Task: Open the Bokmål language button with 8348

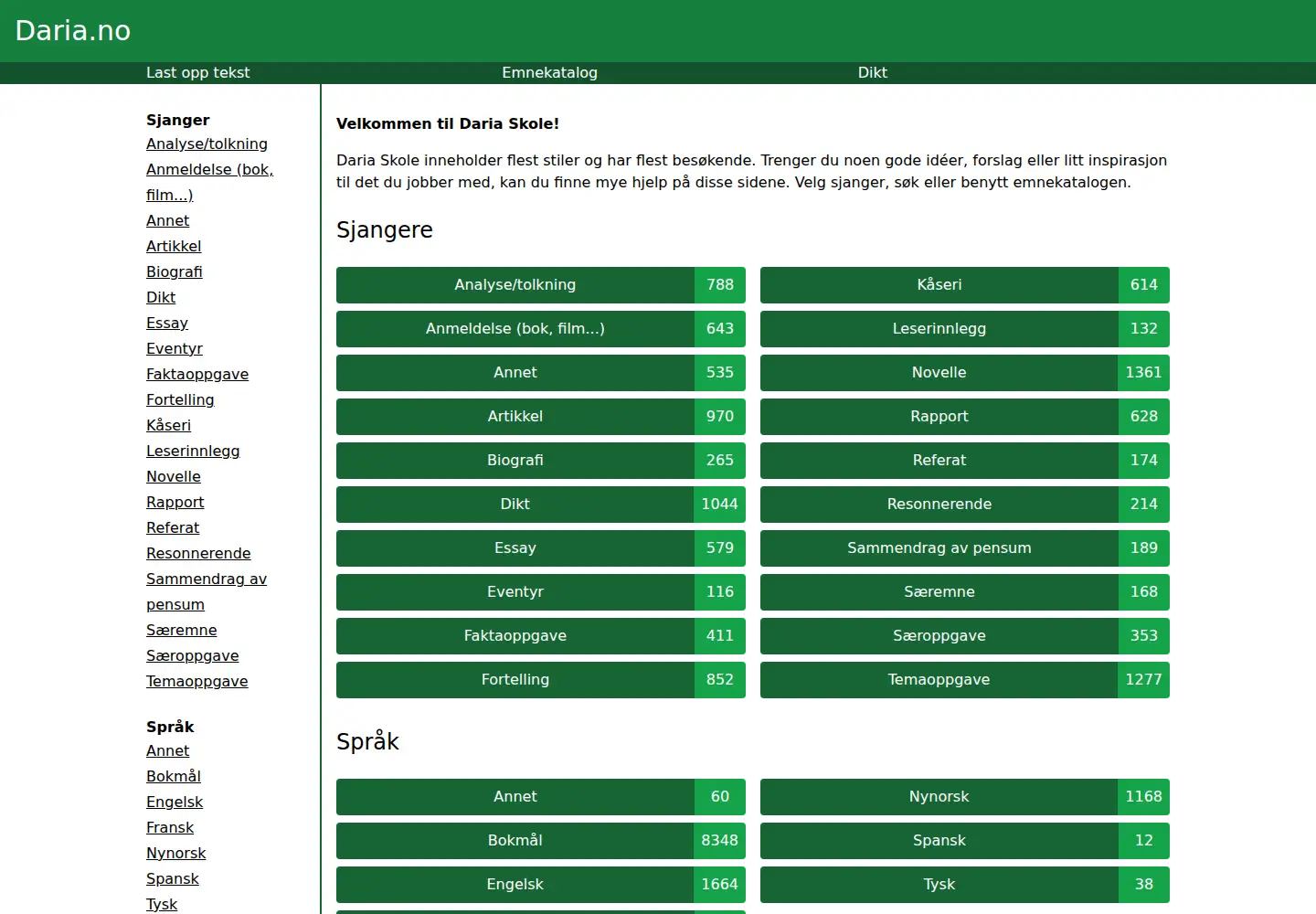Action: (x=541, y=841)
